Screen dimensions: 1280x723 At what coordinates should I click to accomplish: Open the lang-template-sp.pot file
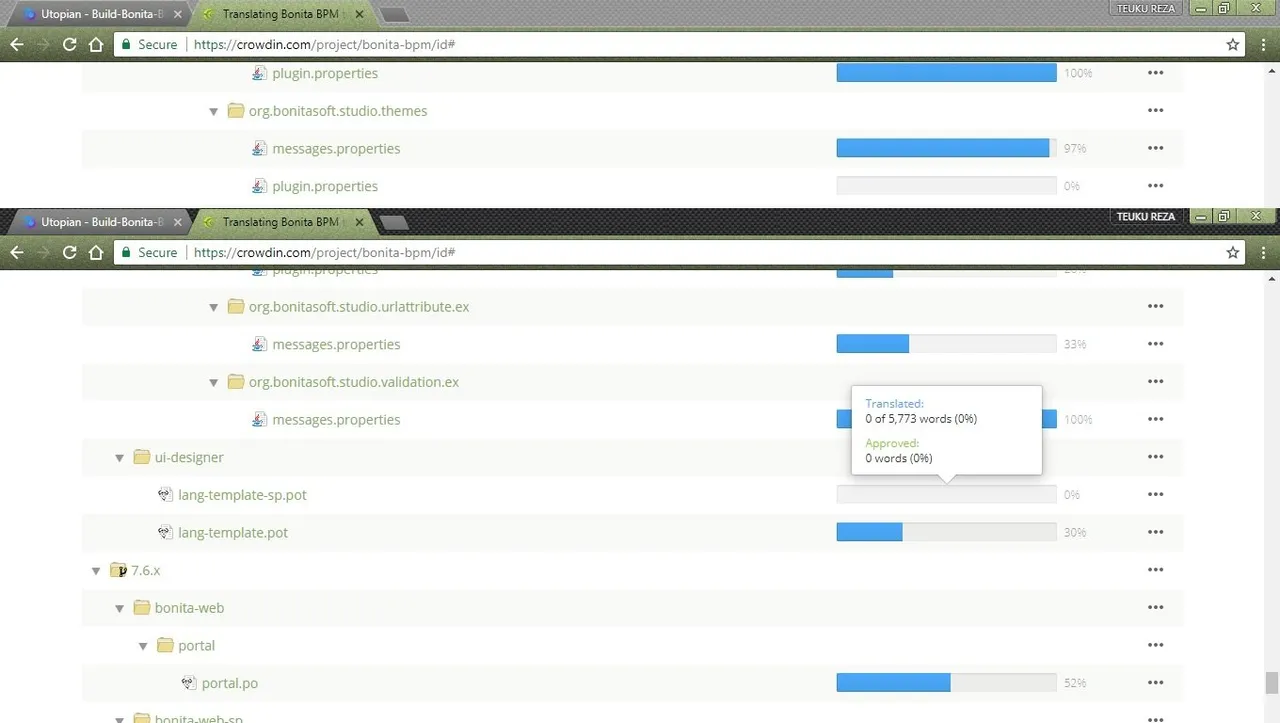pos(242,495)
